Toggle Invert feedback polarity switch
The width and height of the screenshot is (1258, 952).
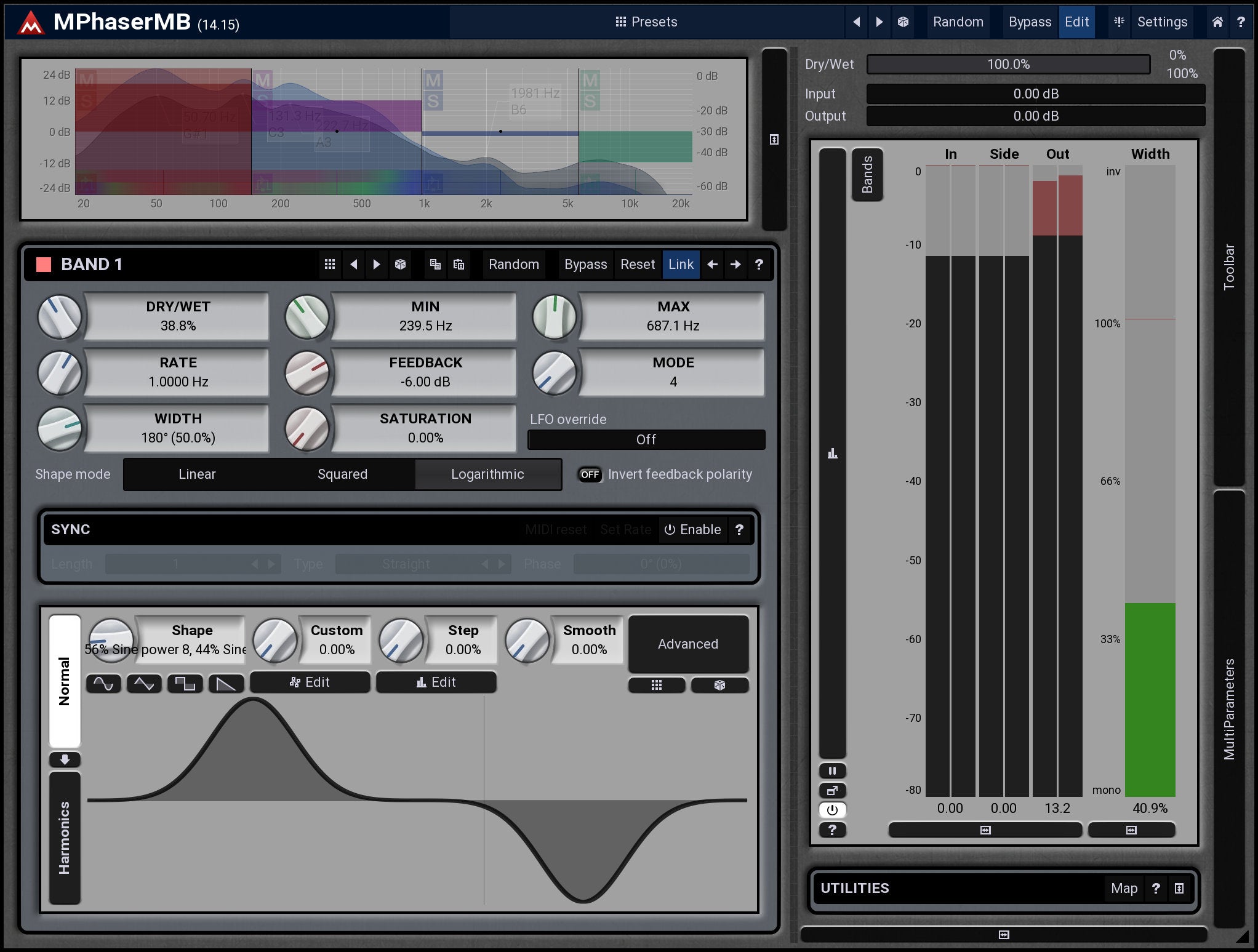(x=590, y=474)
